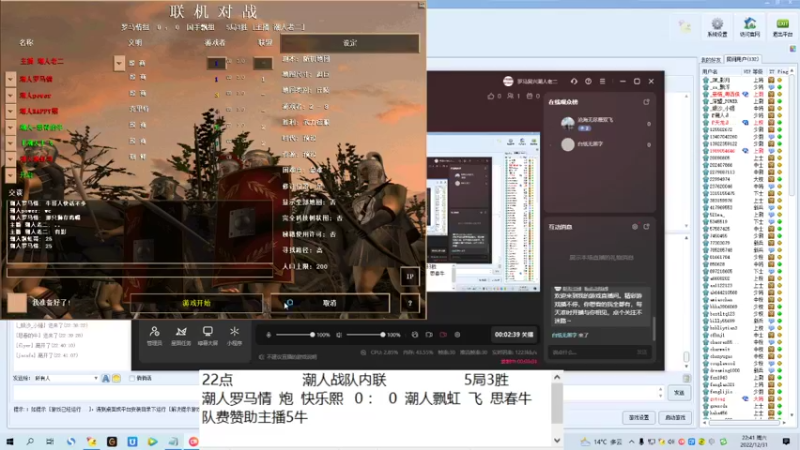Click the thumbs-up likes counter icon
This screenshot has width=800, height=450.
491,96
